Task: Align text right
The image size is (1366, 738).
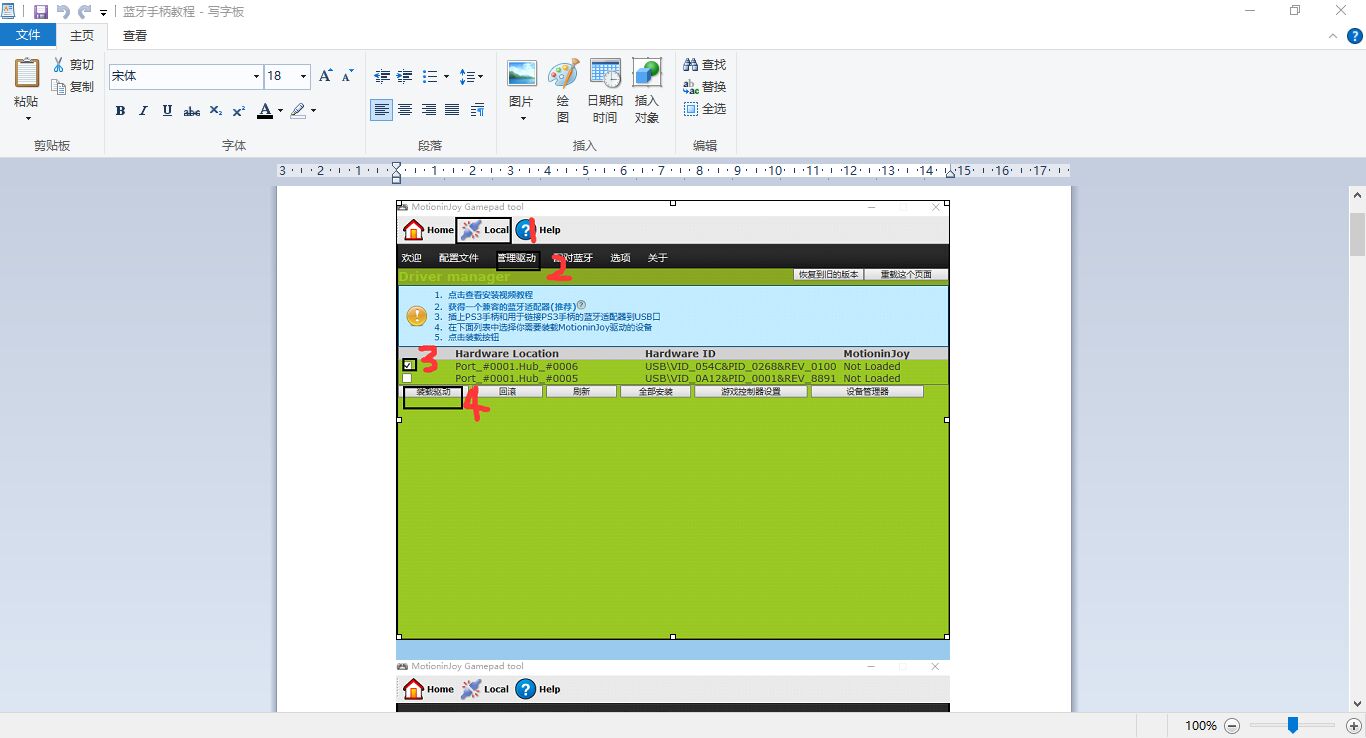Action: click(x=428, y=110)
